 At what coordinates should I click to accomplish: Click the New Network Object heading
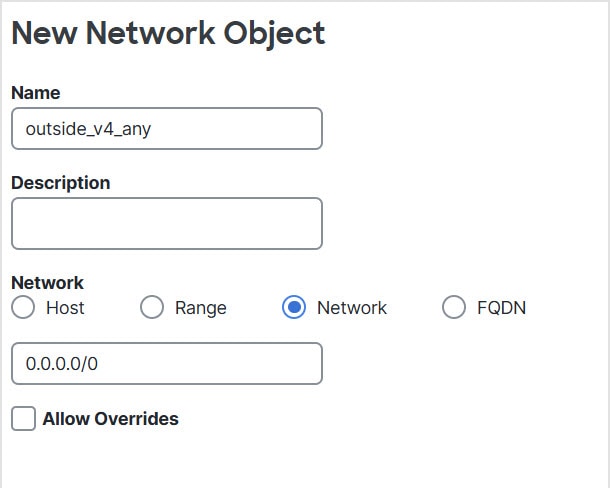168,33
